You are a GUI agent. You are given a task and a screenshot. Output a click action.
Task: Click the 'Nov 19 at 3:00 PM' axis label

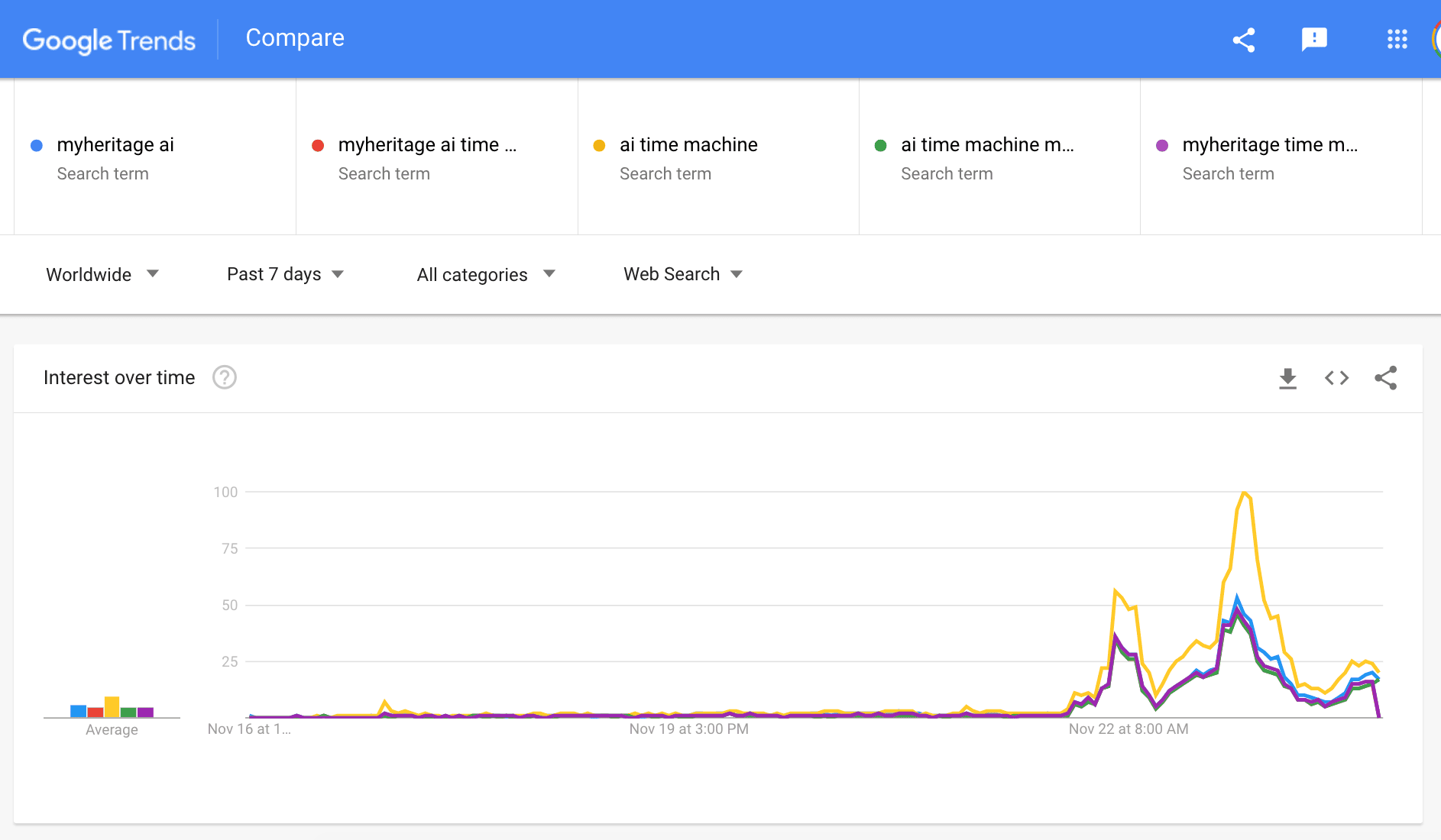click(x=689, y=729)
